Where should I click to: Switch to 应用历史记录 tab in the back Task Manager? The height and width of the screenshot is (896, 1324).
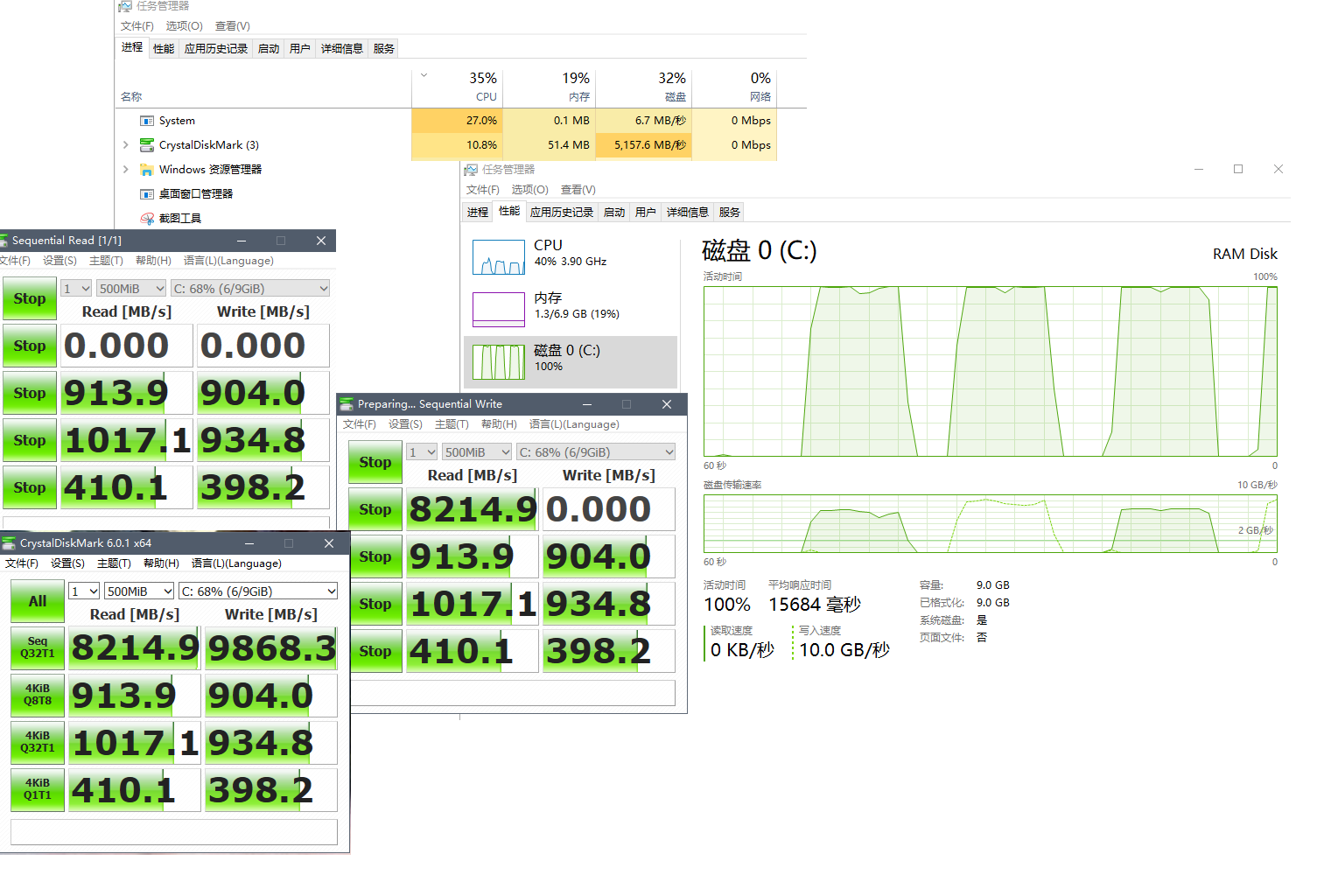[x=216, y=49]
